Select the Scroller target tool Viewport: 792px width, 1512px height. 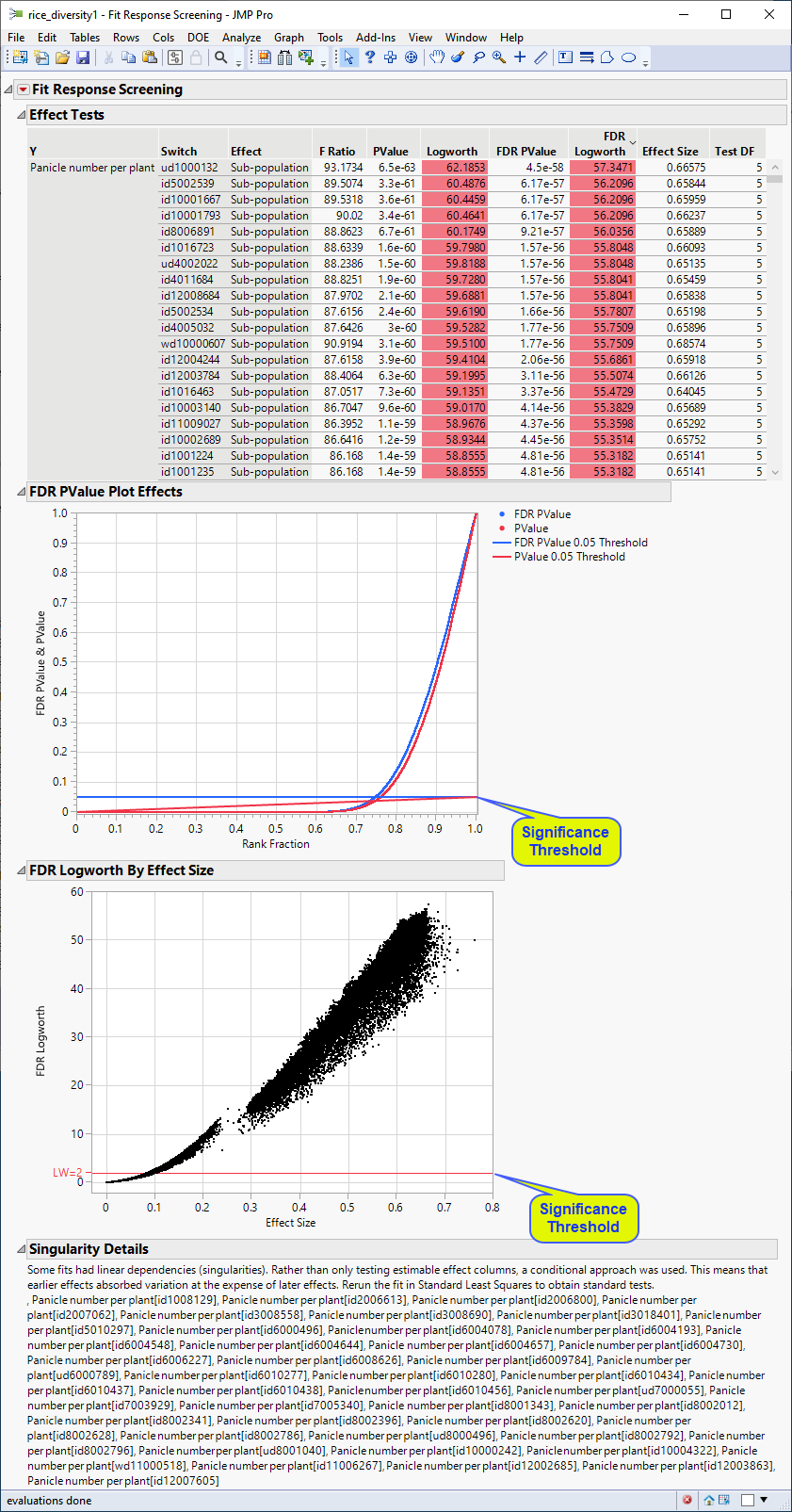(x=412, y=57)
